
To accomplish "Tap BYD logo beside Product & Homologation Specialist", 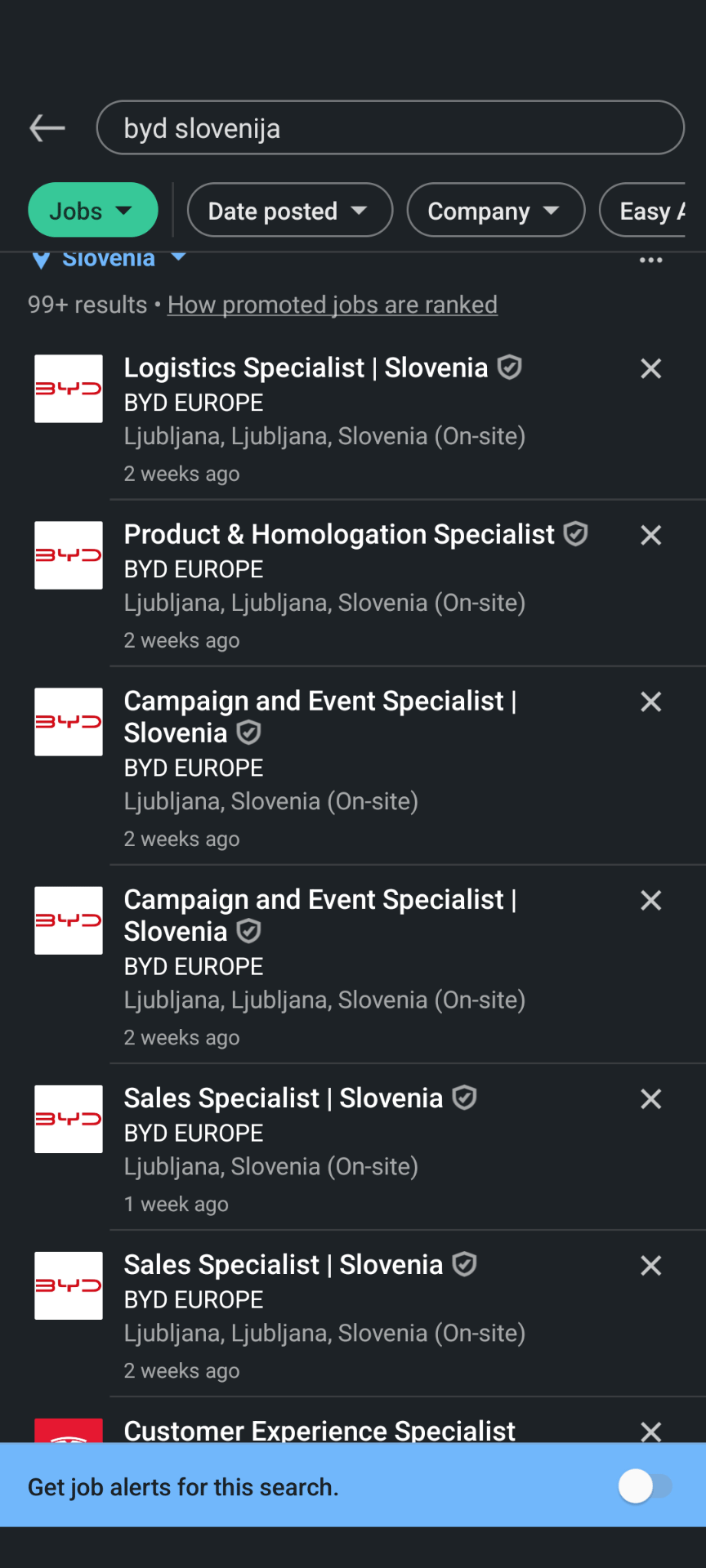I will [x=69, y=555].
